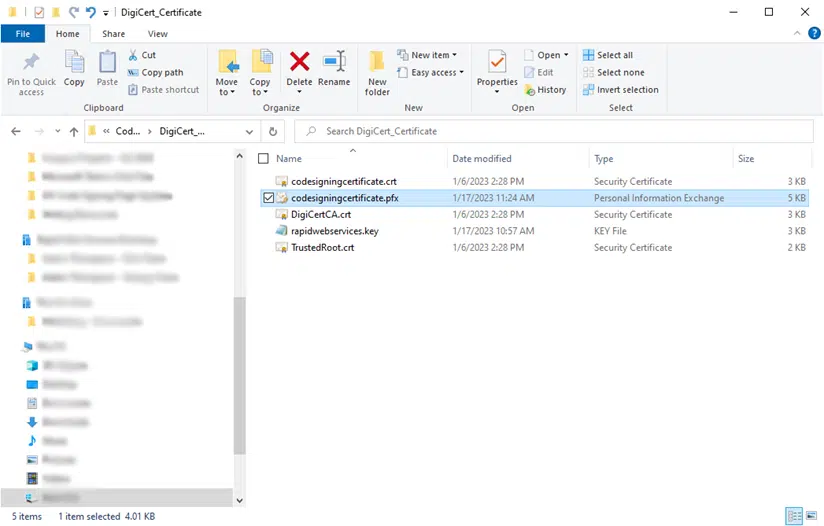Click Select none

(x=614, y=73)
